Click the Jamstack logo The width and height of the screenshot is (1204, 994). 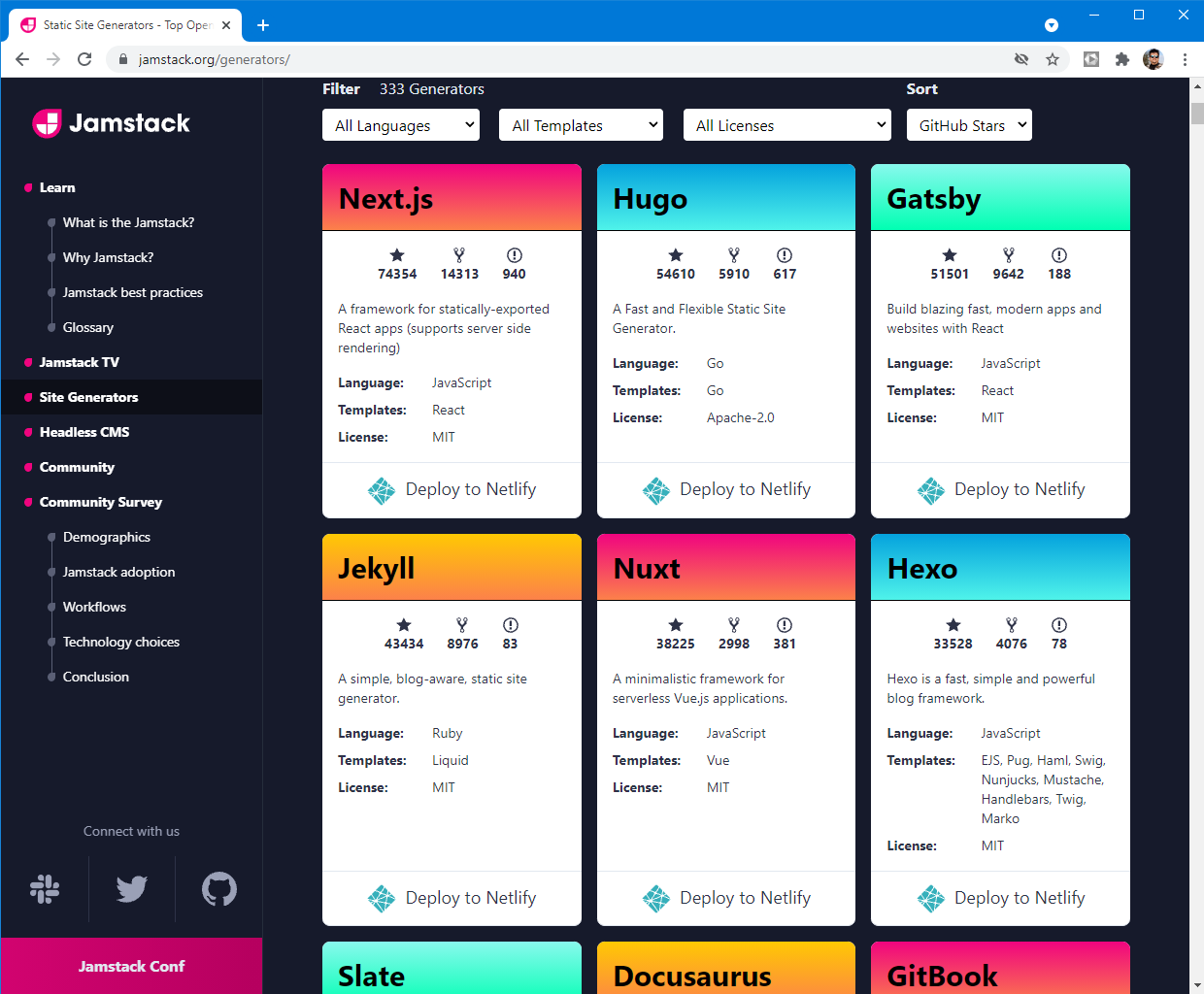[x=111, y=123]
